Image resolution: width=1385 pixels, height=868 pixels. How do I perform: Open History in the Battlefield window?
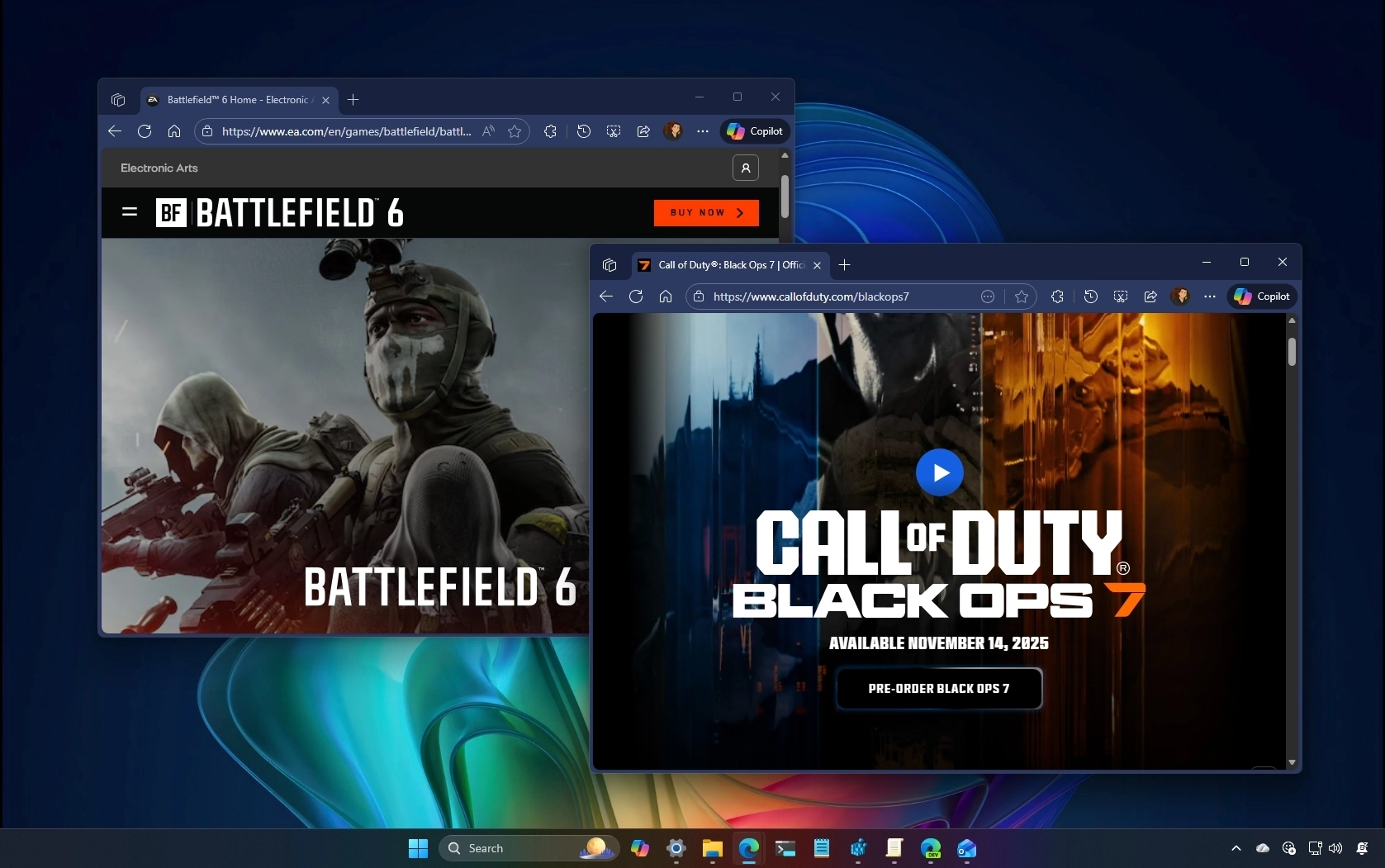[x=584, y=131]
